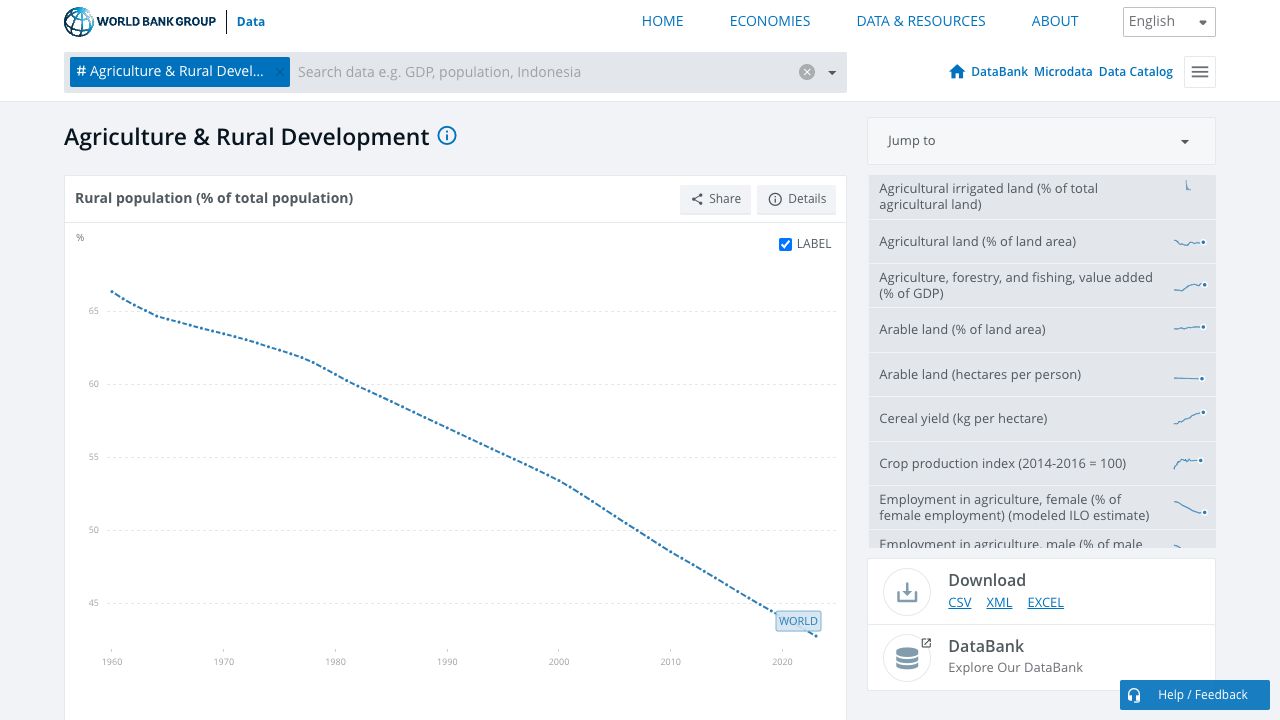1280x720 pixels.
Task: Expand the search bar dropdown arrow
Action: [832, 72]
